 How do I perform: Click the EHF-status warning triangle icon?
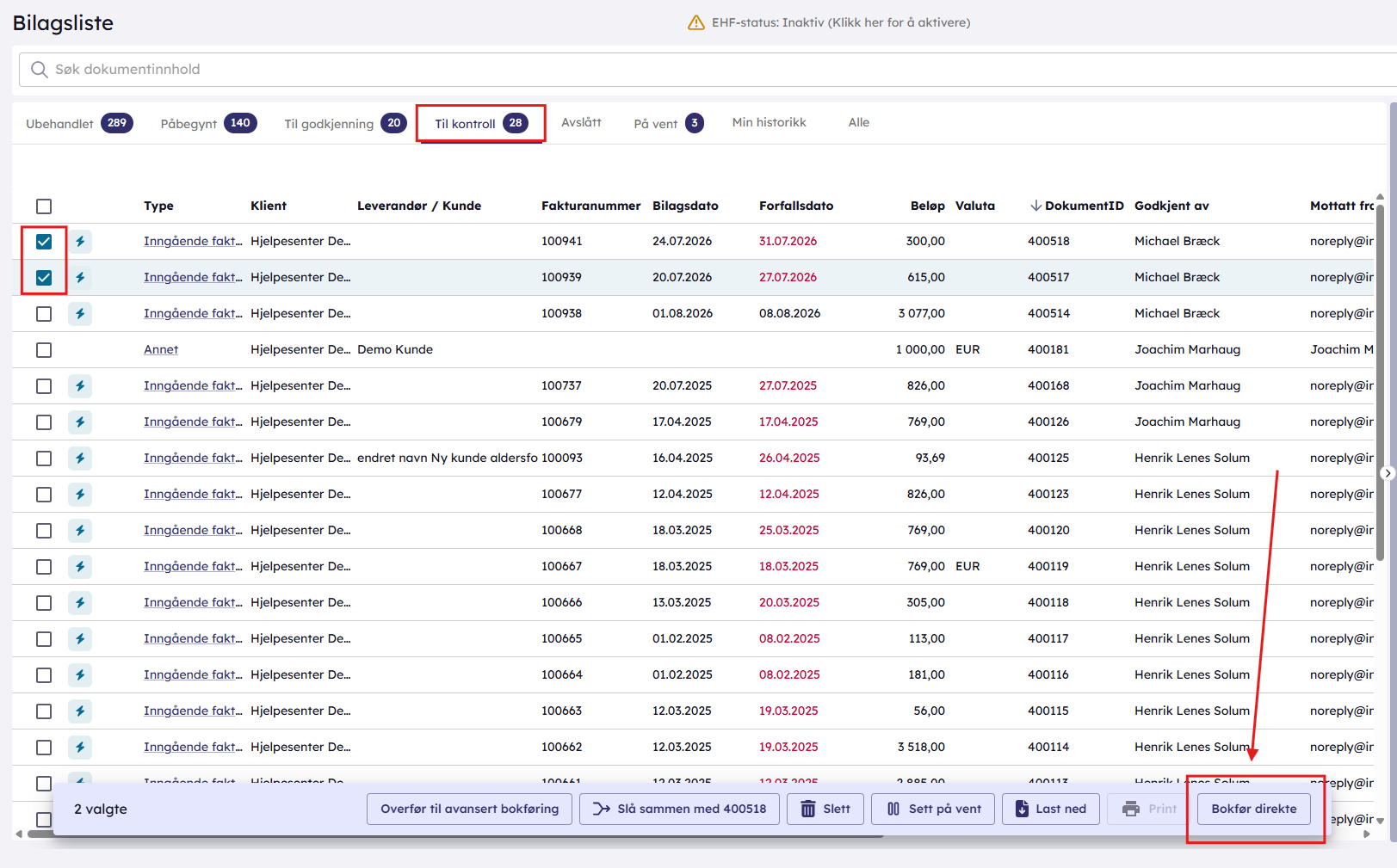point(696,22)
